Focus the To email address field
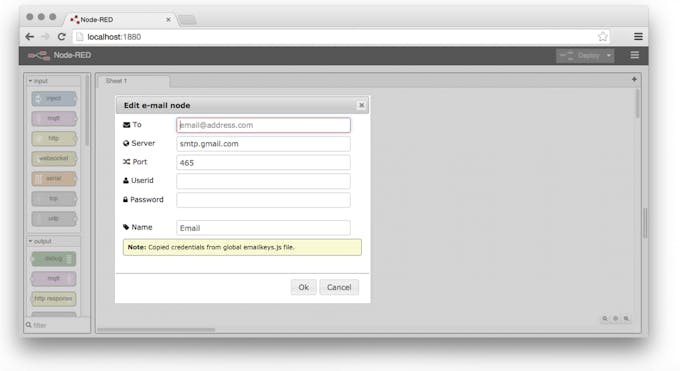 (x=263, y=125)
